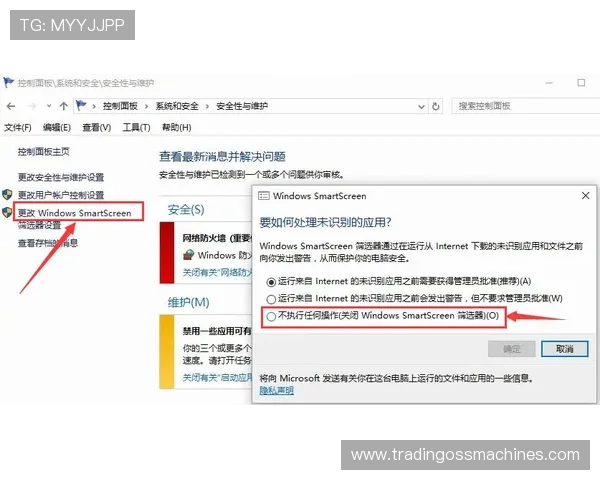Open the 文件(F) menu
The image size is (600, 480).
pos(18,127)
